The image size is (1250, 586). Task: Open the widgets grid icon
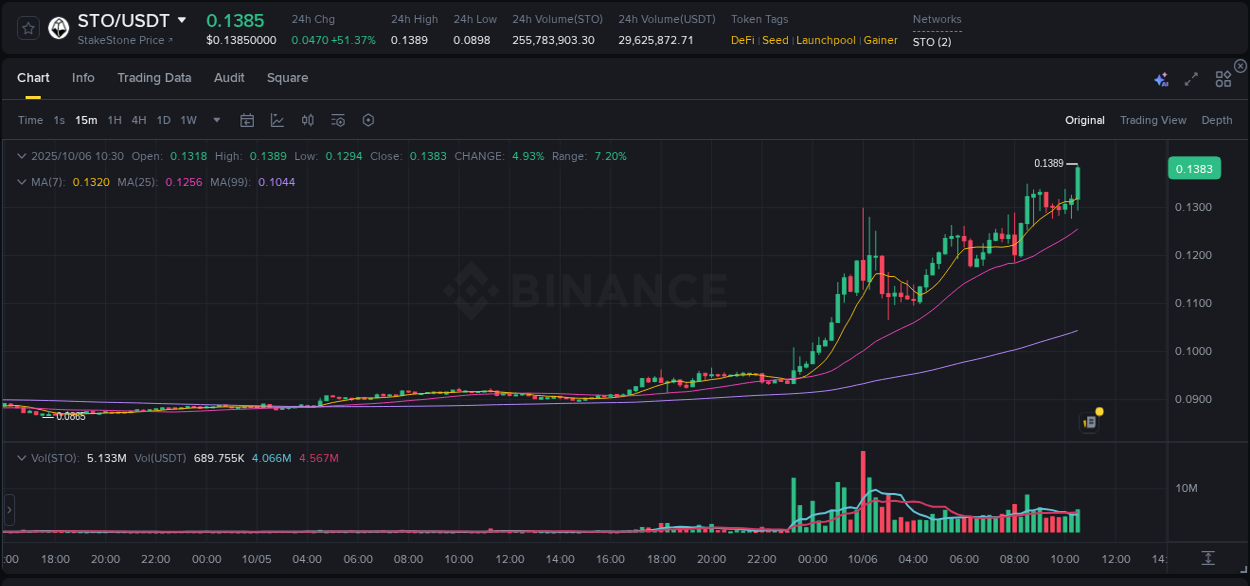click(1222, 78)
